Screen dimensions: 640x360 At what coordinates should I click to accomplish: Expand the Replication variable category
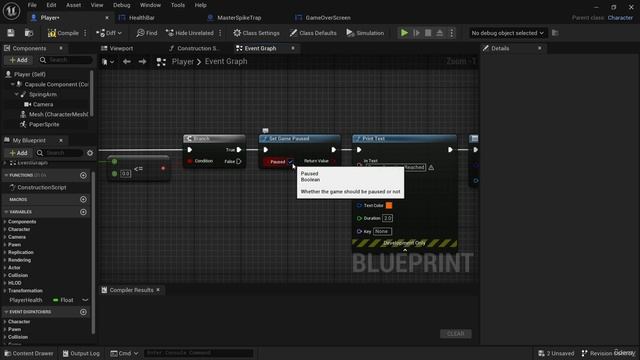[x=5, y=252]
